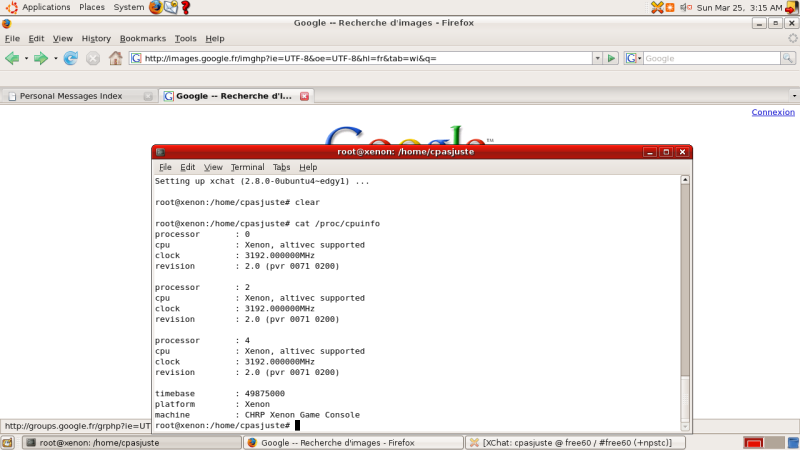Viewport: 800px width, 450px height.
Task: Click the trash icon in bottom panel
Action: [793, 442]
